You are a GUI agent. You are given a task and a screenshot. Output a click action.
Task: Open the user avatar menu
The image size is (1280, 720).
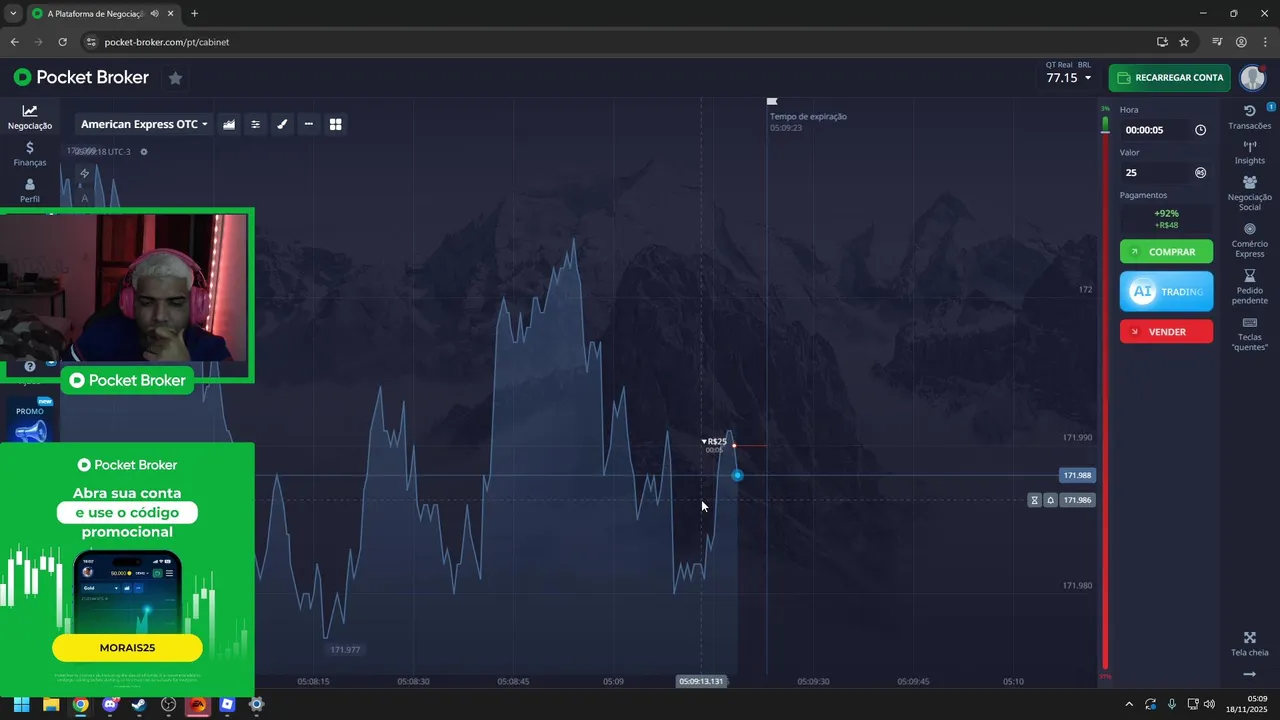1253,77
